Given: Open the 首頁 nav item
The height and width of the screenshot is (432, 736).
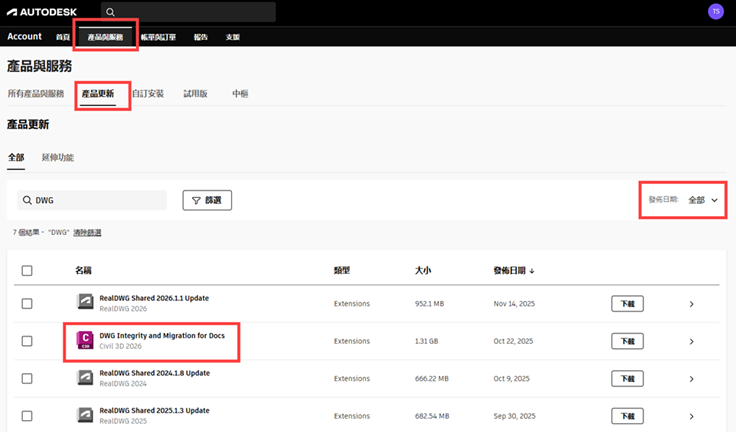Looking at the screenshot, I should tap(63, 37).
